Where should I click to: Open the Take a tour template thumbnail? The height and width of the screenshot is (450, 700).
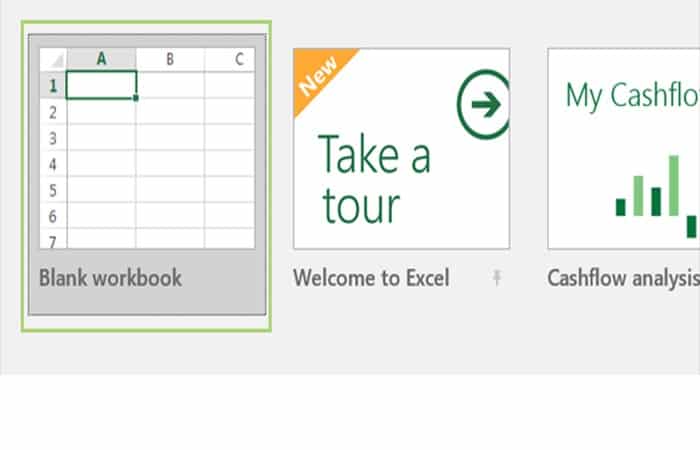tap(401, 149)
